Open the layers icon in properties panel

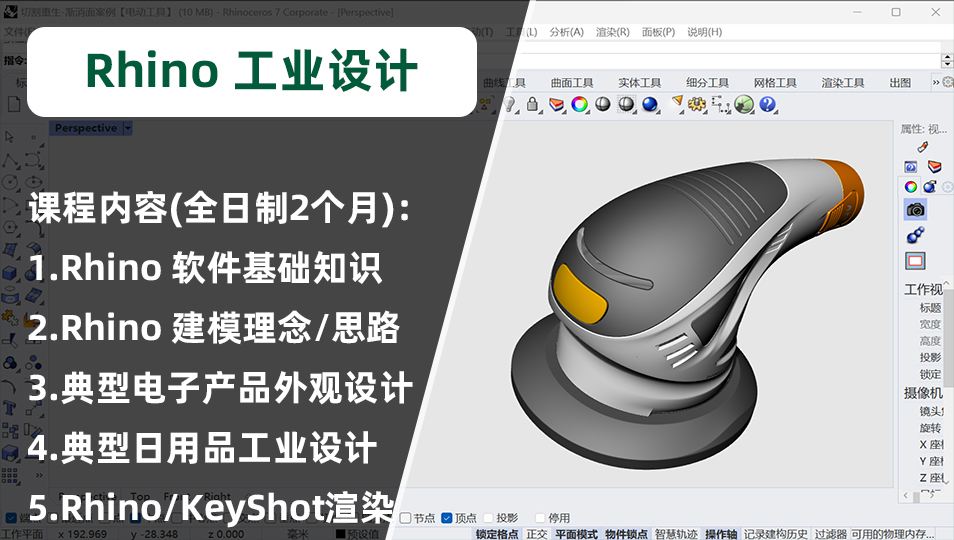click(x=934, y=167)
